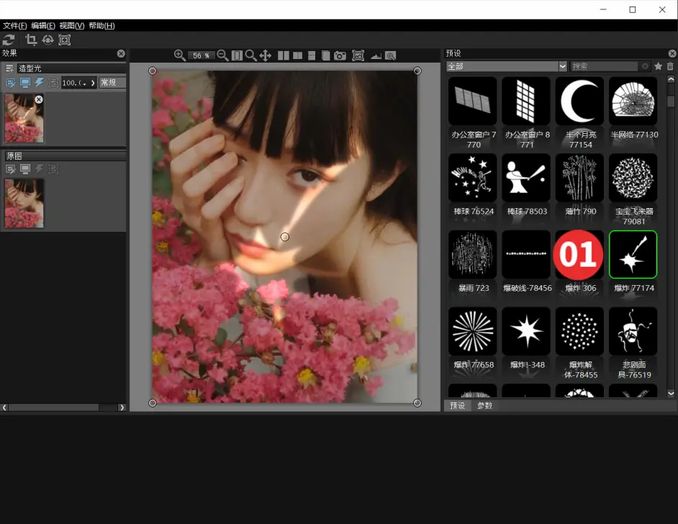Open the 文件(F) menu
The image size is (678, 524).
[14, 25]
